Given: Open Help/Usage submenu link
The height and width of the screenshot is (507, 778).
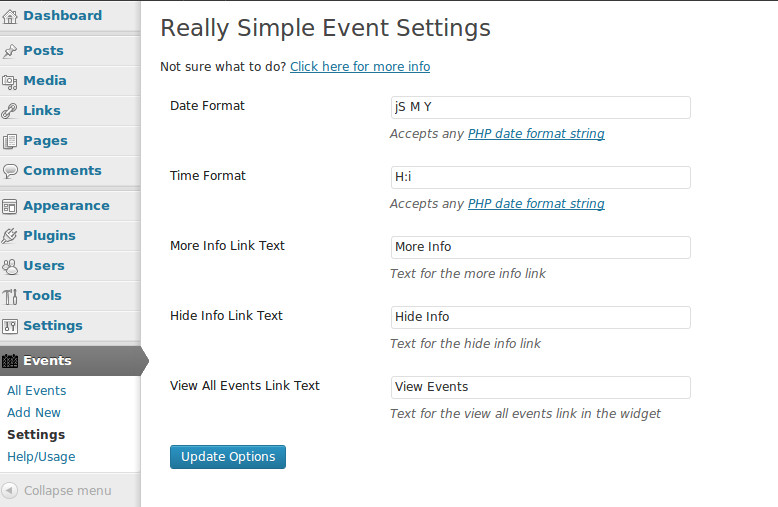Looking at the screenshot, I should [41, 457].
